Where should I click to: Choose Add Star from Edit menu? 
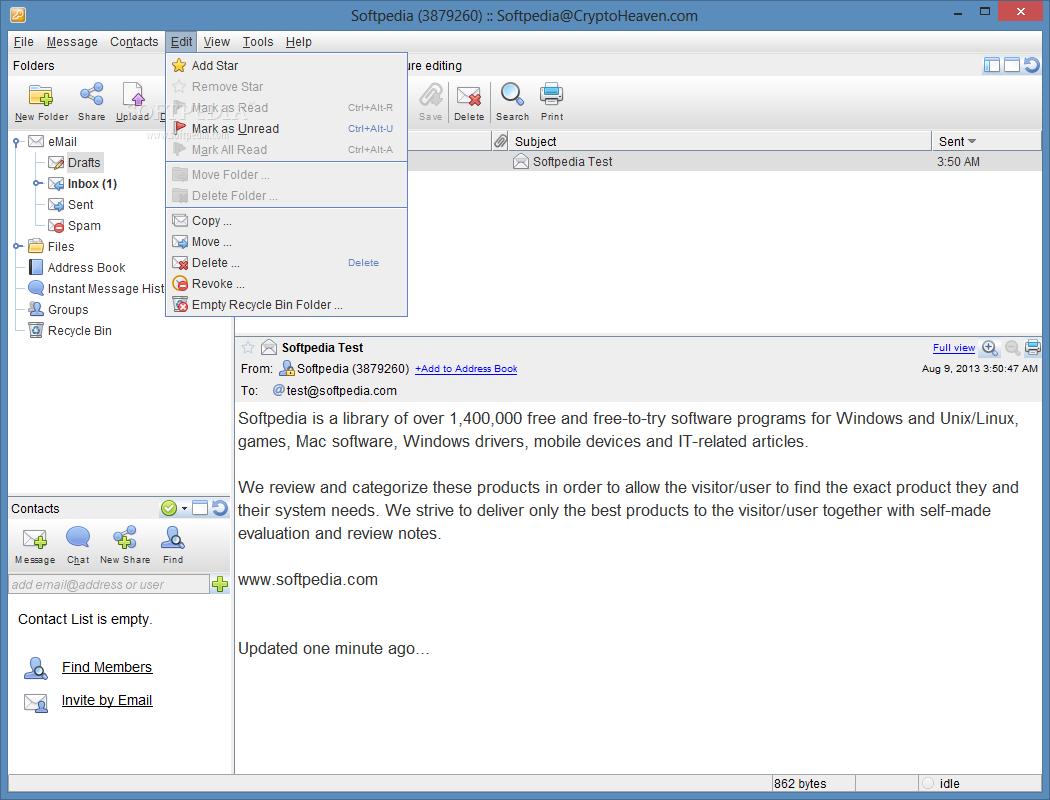pos(287,66)
